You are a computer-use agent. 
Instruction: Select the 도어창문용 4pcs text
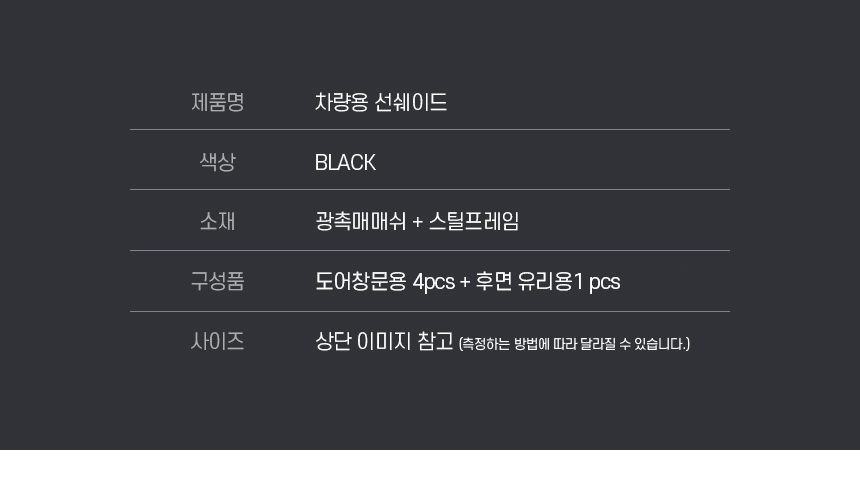tap(384, 281)
